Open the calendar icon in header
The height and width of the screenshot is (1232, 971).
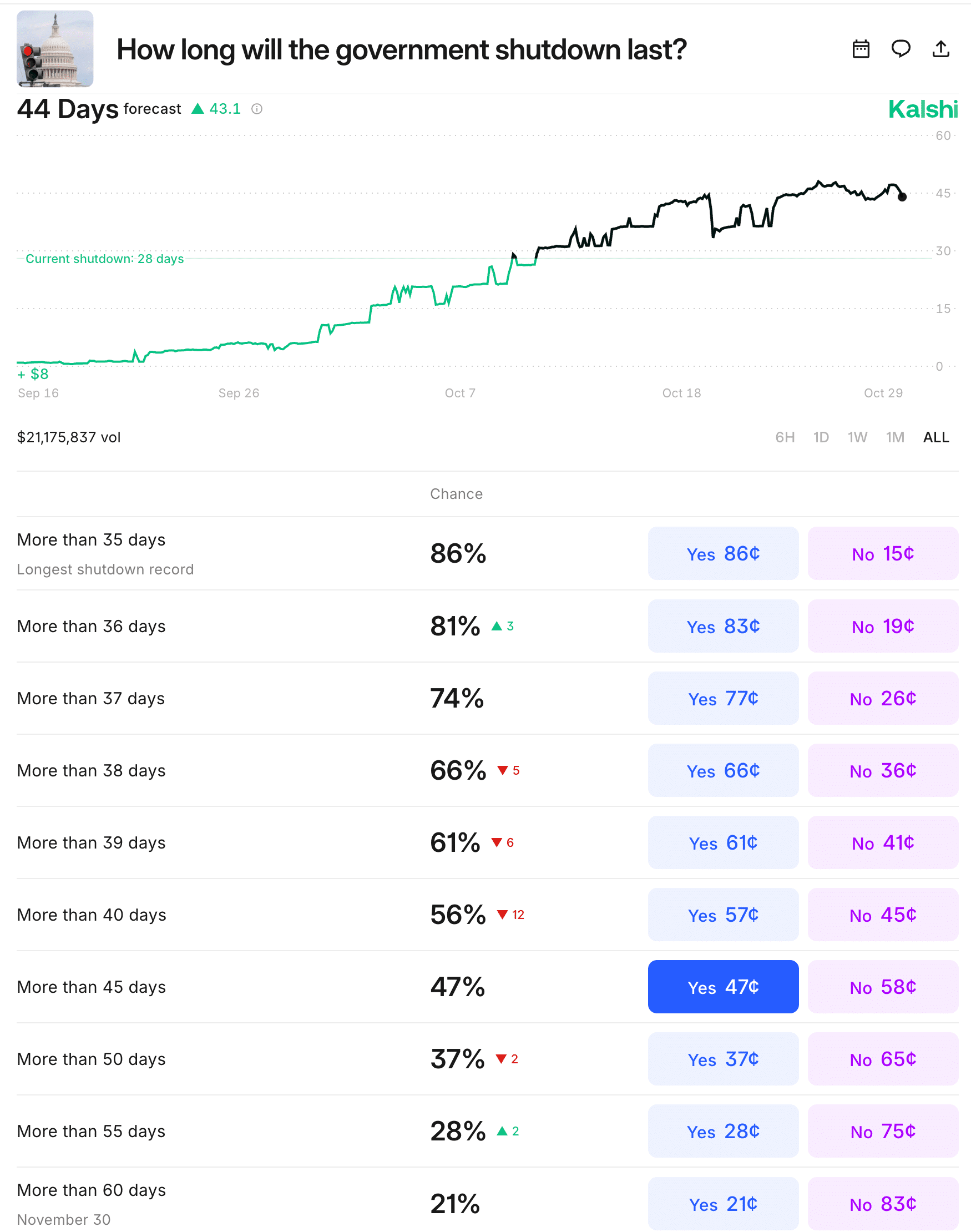pyautogui.click(x=861, y=49)
